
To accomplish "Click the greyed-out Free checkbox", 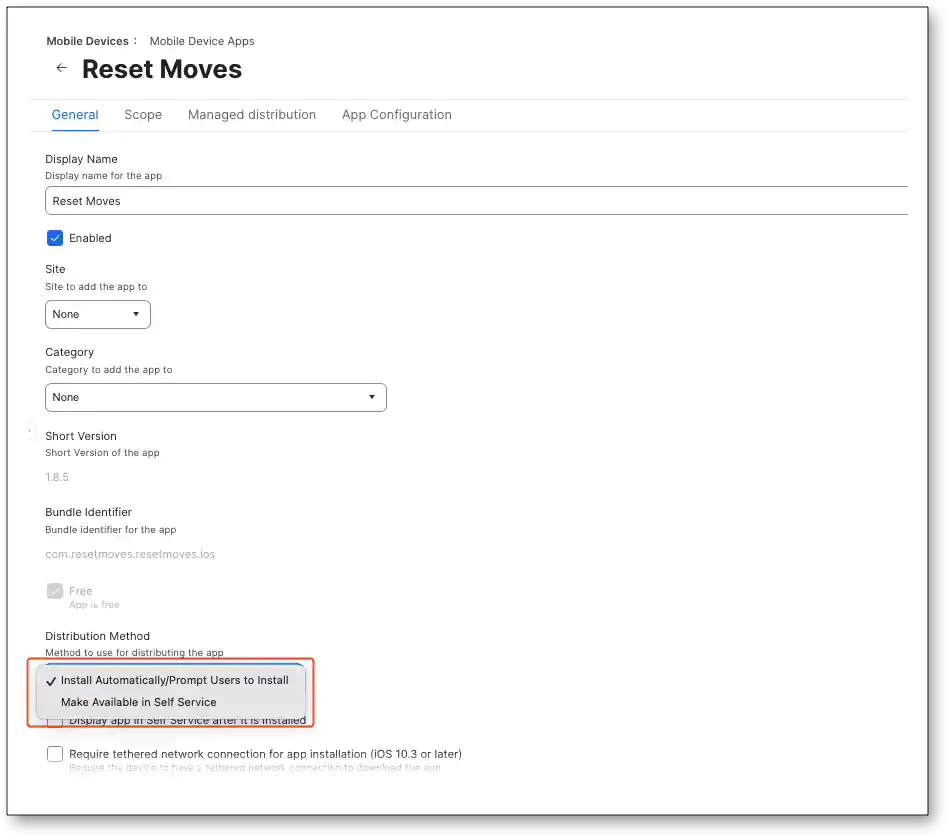I will (55, 591).
